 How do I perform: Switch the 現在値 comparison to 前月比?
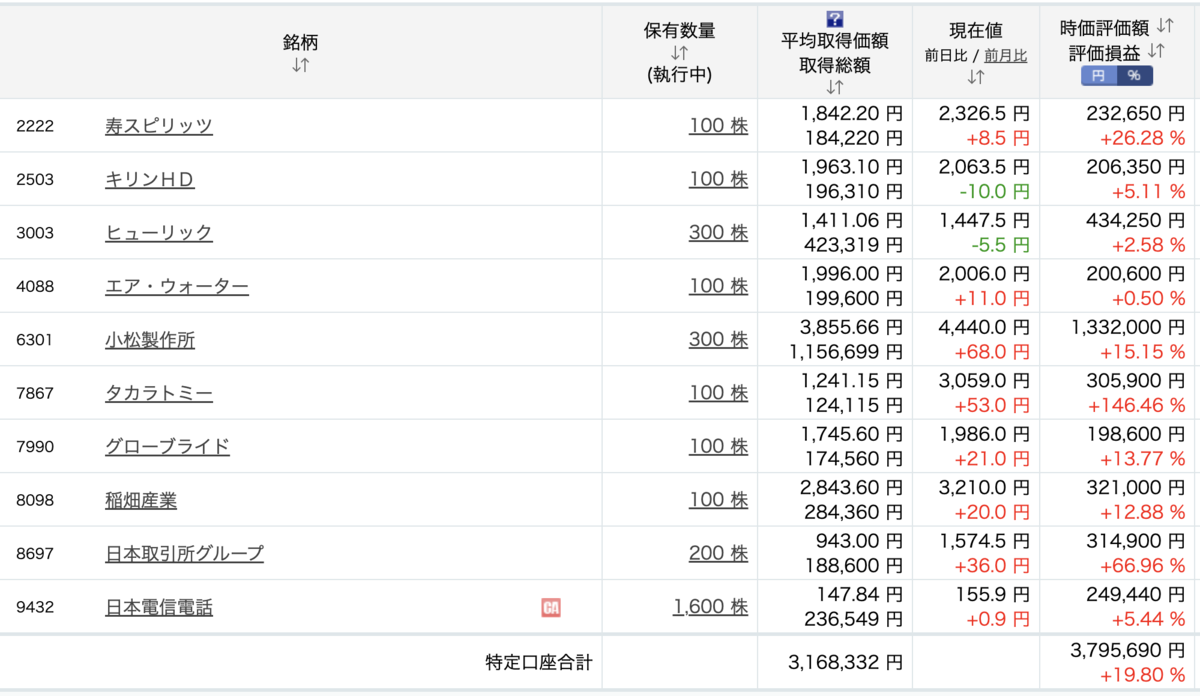[x=1006, y=56]
